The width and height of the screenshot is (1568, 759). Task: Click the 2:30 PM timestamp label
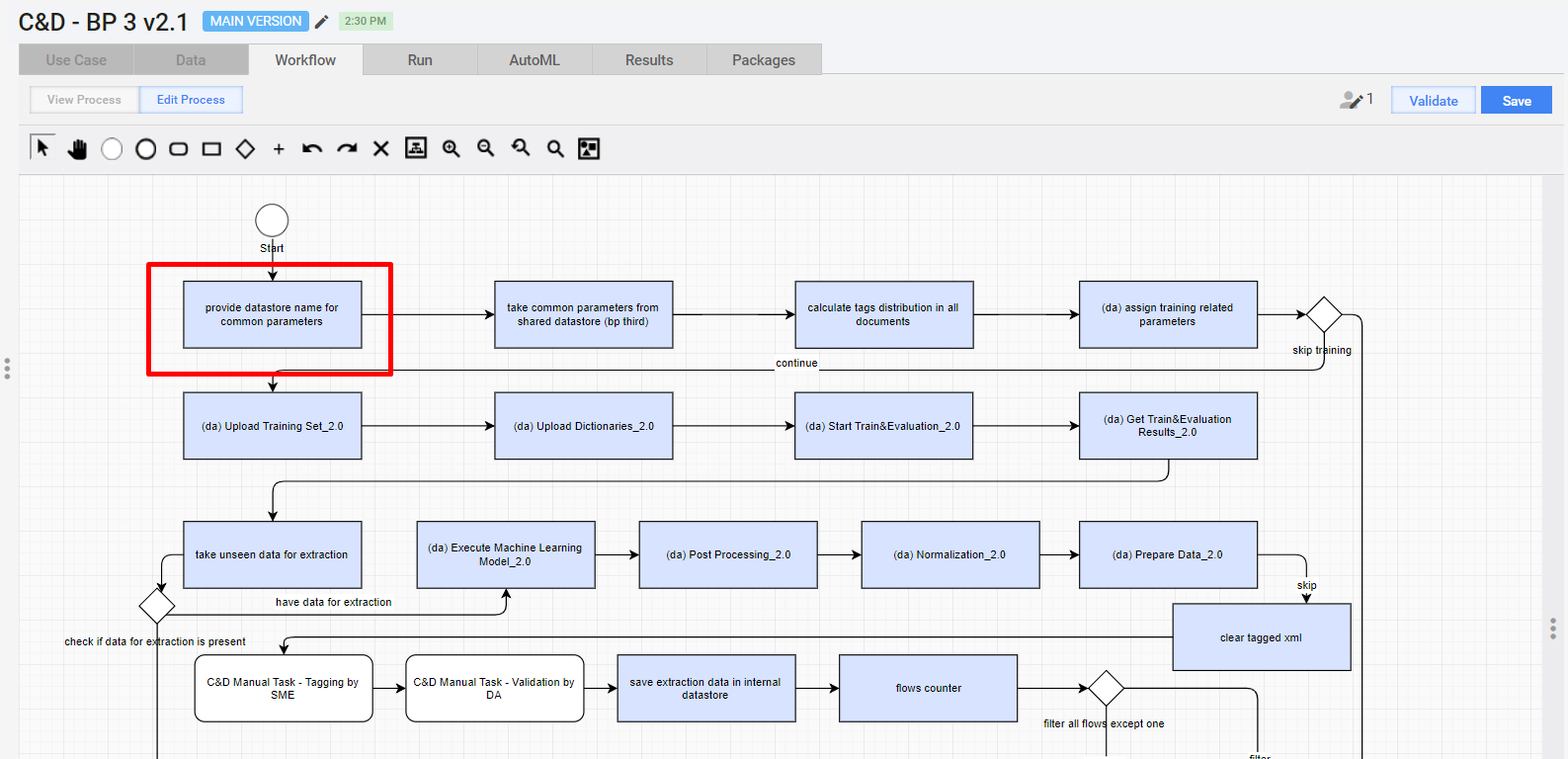click(366, 21)
